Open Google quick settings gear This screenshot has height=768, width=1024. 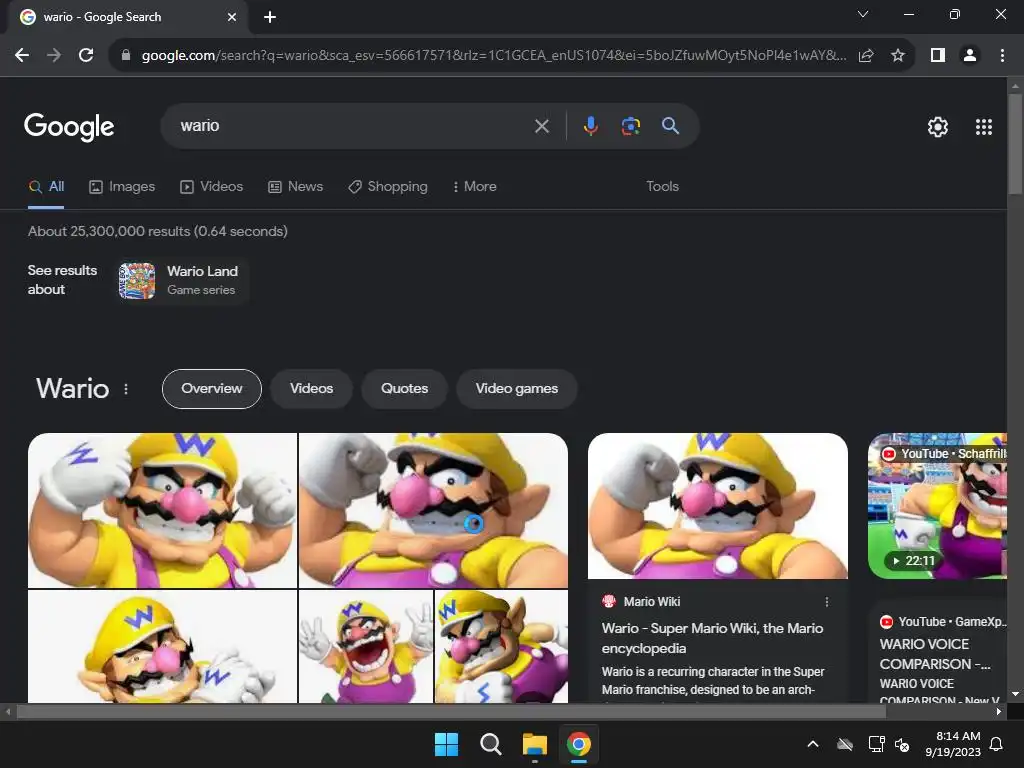[x=938, y=127]
